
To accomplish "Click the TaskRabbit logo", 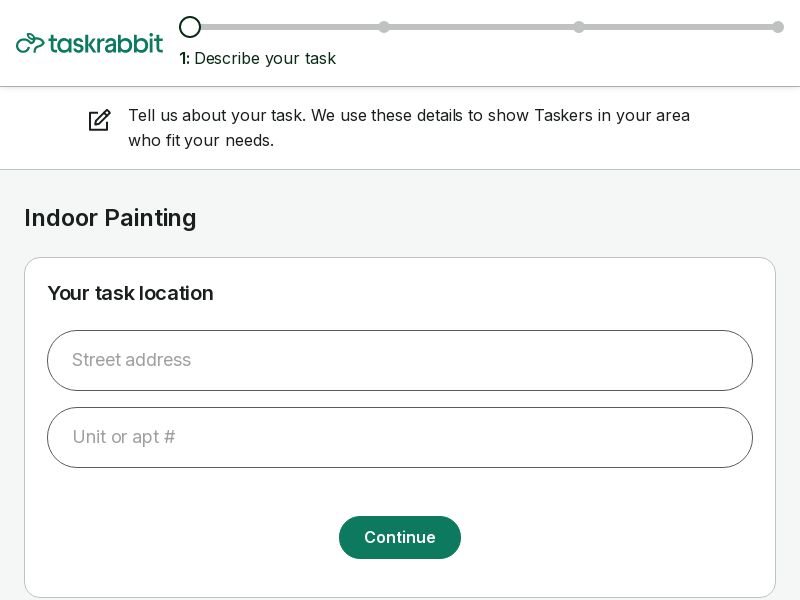I will tap(89, 43).
